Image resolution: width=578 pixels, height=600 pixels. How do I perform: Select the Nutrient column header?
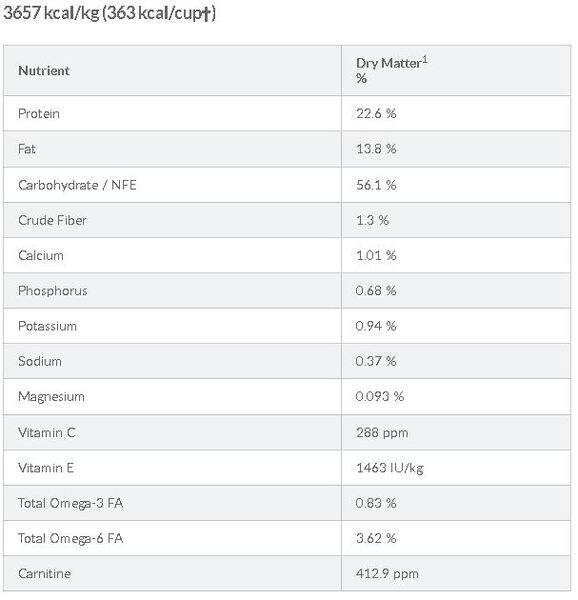[x=44, y=71]
